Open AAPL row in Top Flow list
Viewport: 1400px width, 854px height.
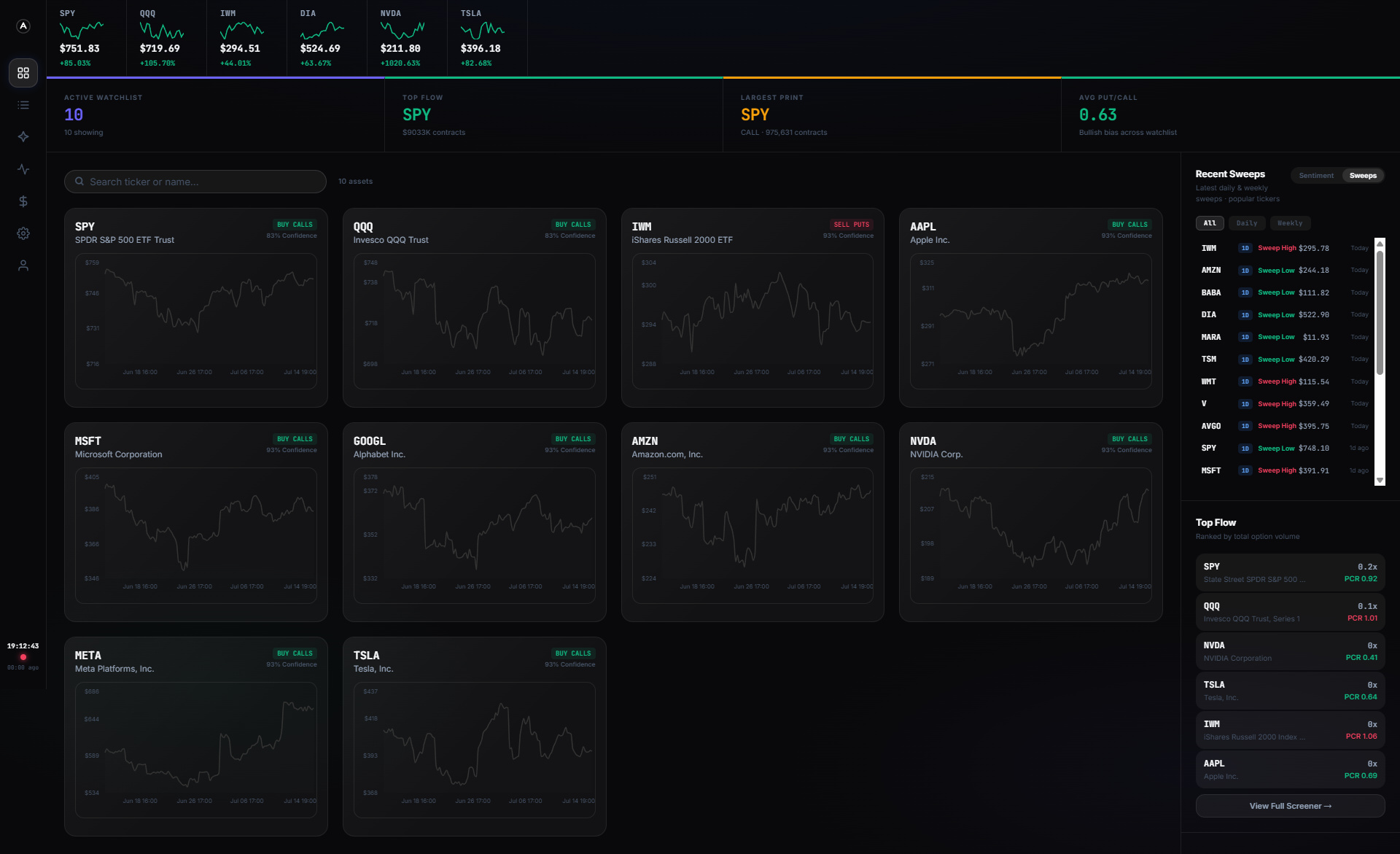(1290, 769)
